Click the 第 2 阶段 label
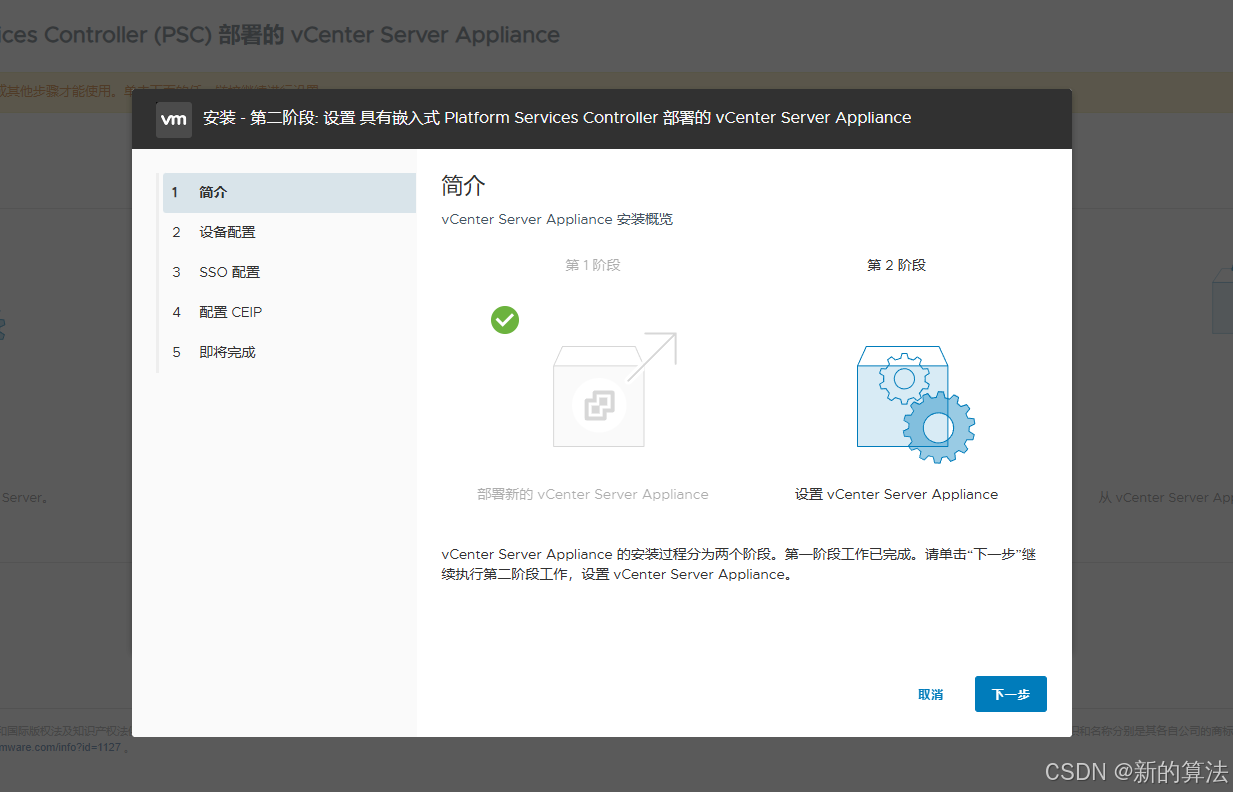Viewport: 1233px width, 792px height. [x=896, y=265]
